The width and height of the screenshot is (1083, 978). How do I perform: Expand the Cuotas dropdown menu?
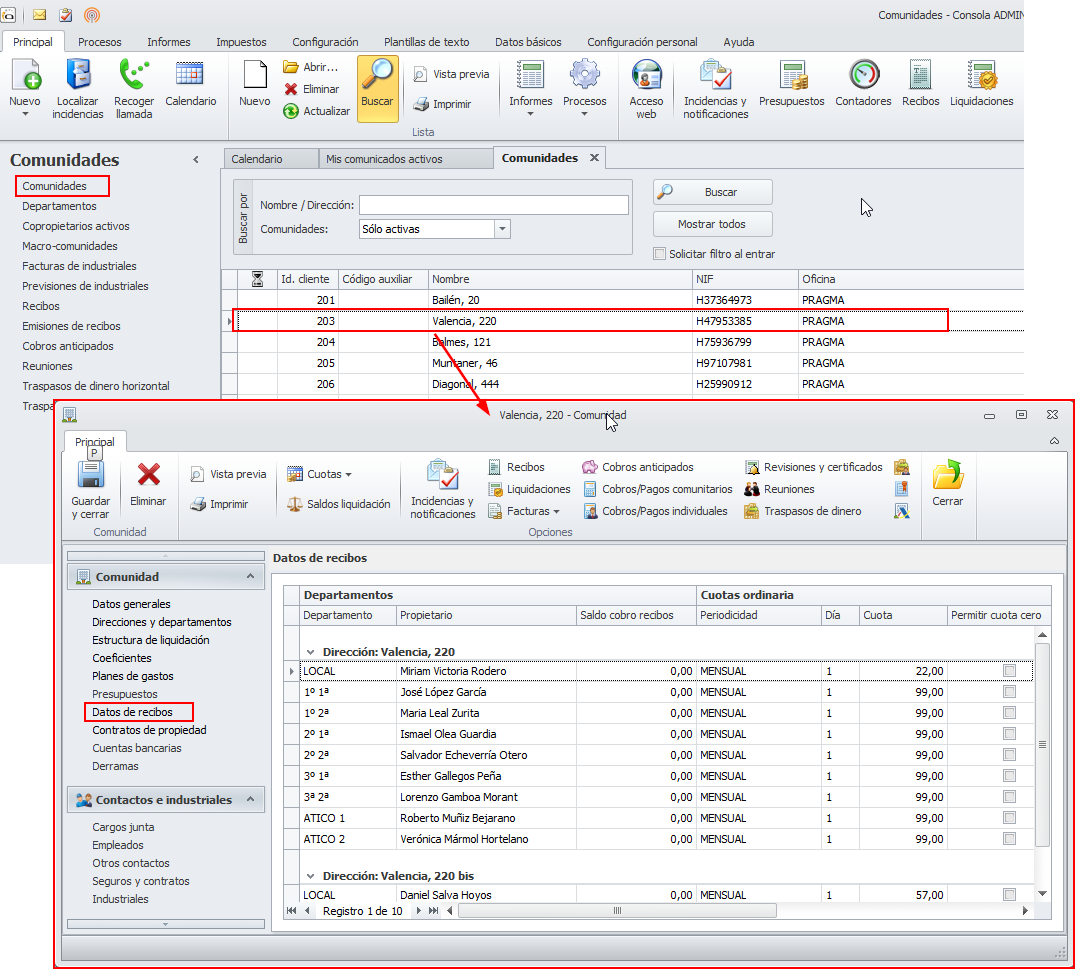point(348,474)
